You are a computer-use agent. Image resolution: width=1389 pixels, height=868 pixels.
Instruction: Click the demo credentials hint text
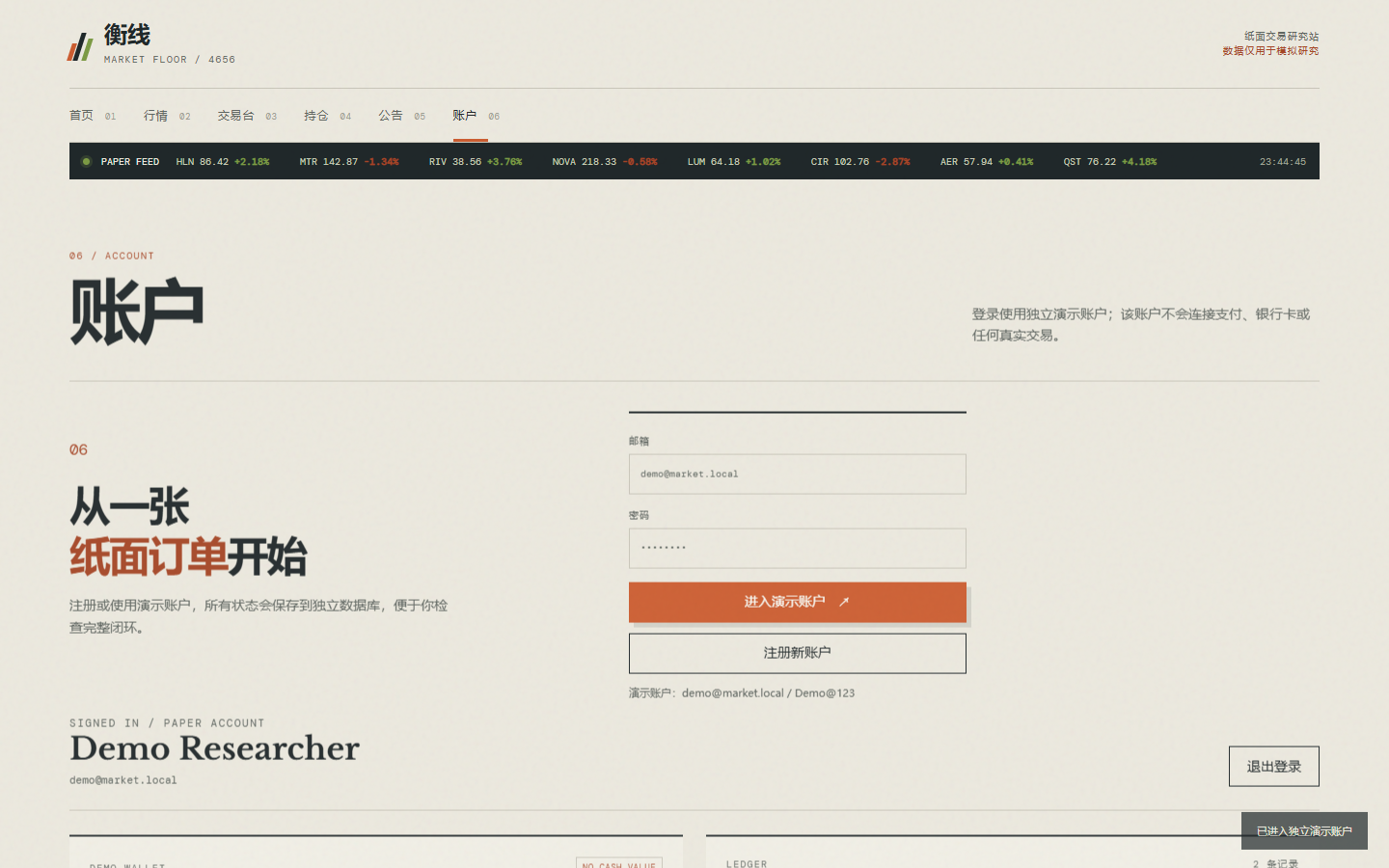(x=742, y=693)
